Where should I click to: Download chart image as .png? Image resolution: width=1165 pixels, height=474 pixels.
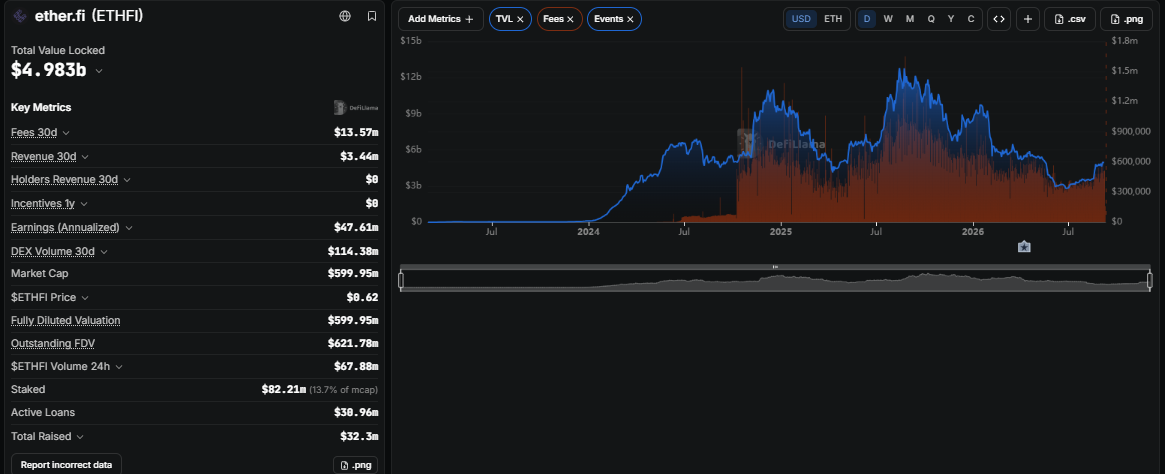[1126, 19]
